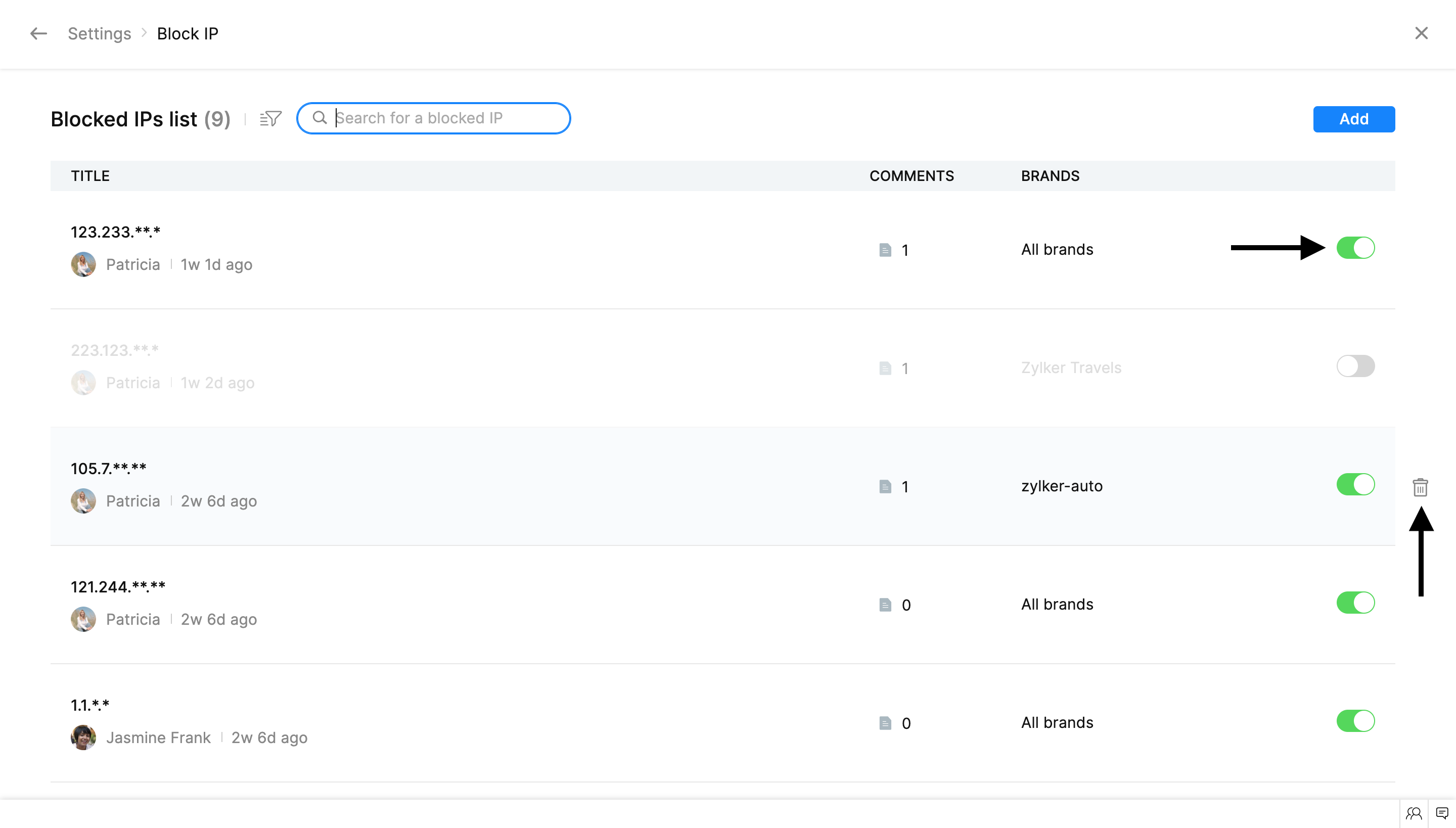This screenshot has width=1456, height=828.
Task: Click Jasmine Frank's avatar thumbnail
Action: (83, 738)
